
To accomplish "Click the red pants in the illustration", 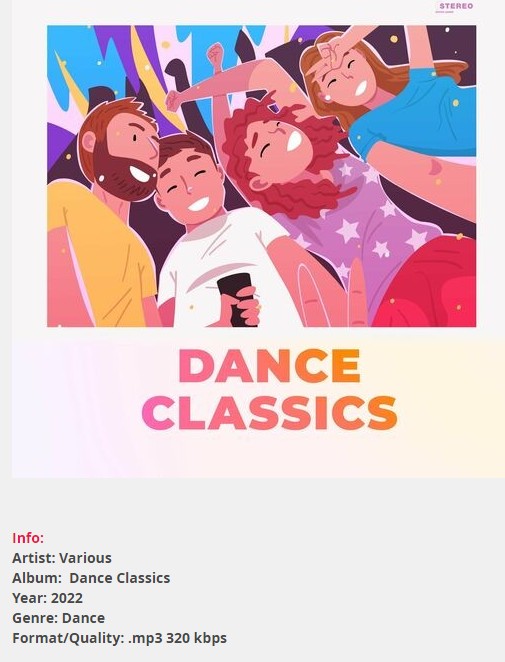I will click(424, 283).
